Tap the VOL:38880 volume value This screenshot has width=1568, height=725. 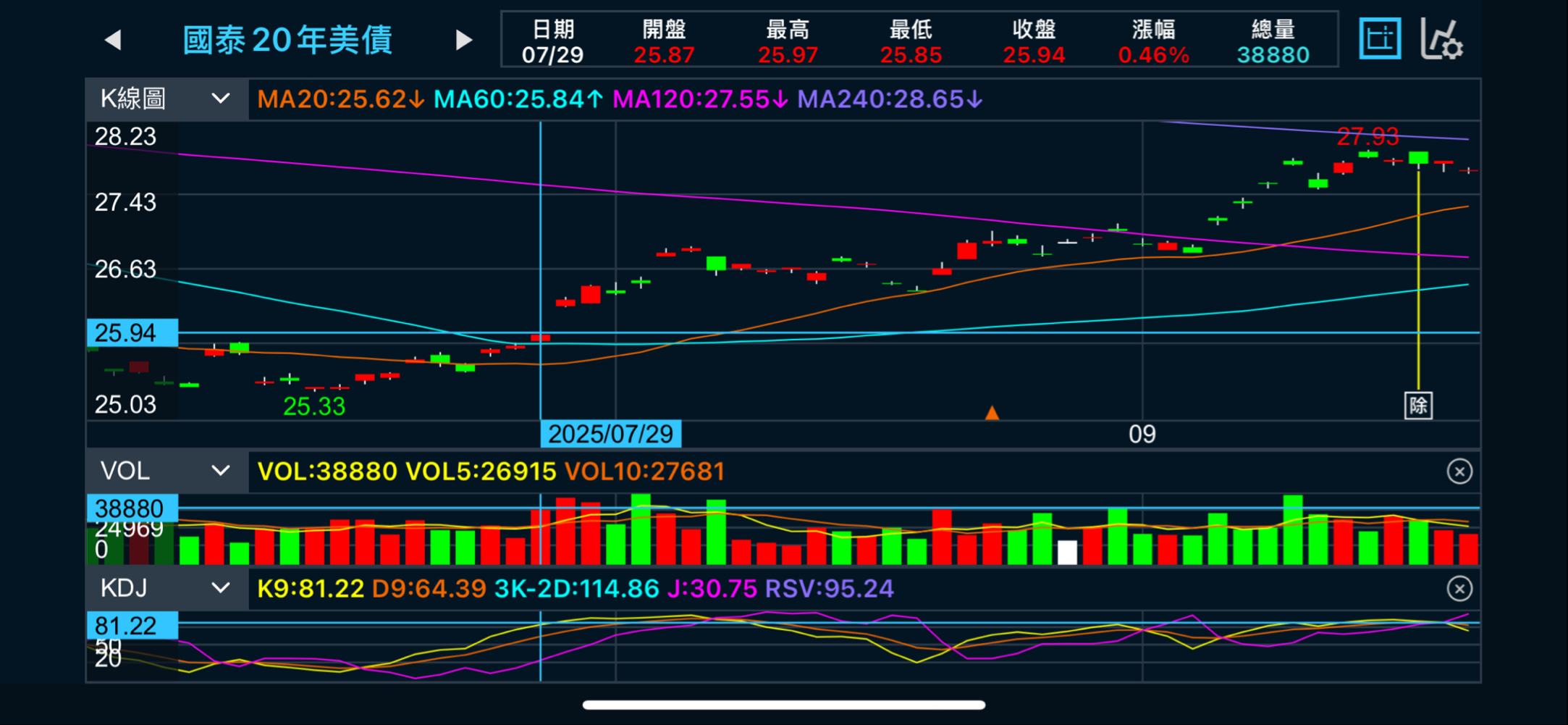(x=327, y=472)
